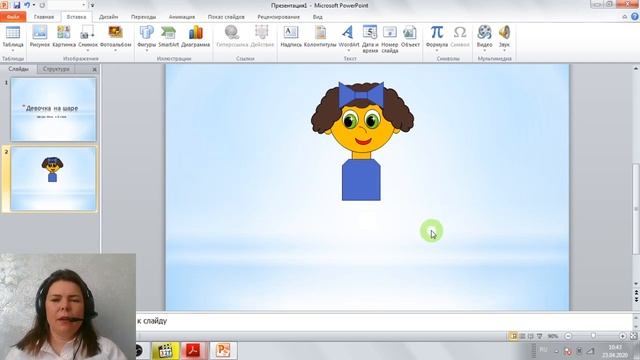
Task: Open the undo history dropdown arrow
Action: coord(34,5)
